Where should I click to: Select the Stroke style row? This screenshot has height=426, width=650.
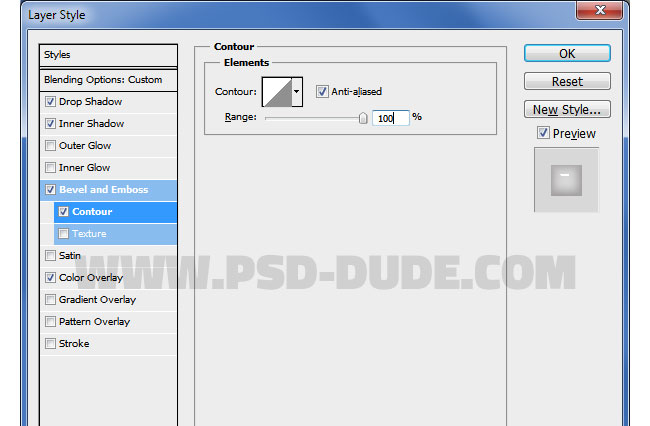pos(108,344)
